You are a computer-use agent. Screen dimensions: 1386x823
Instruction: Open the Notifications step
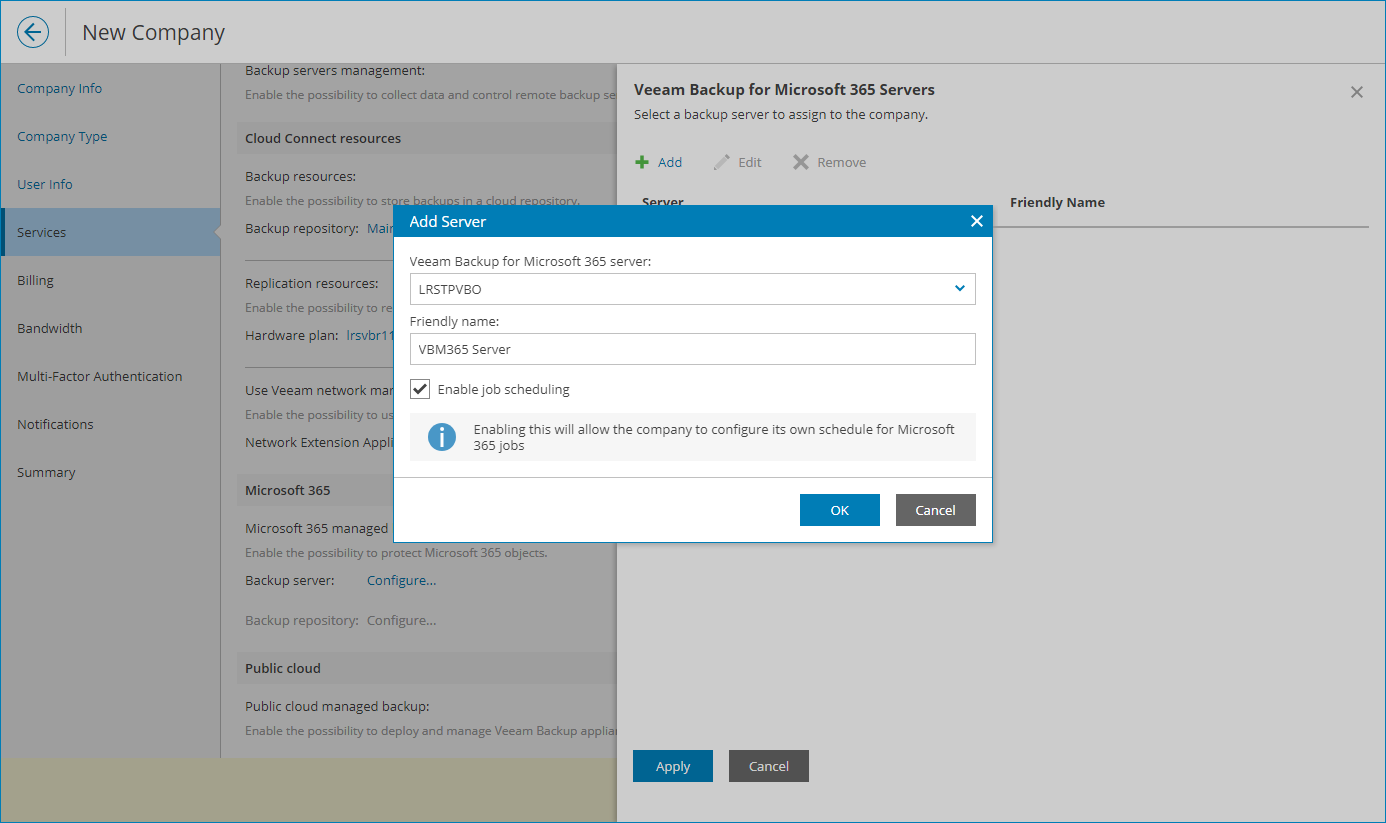55,424
